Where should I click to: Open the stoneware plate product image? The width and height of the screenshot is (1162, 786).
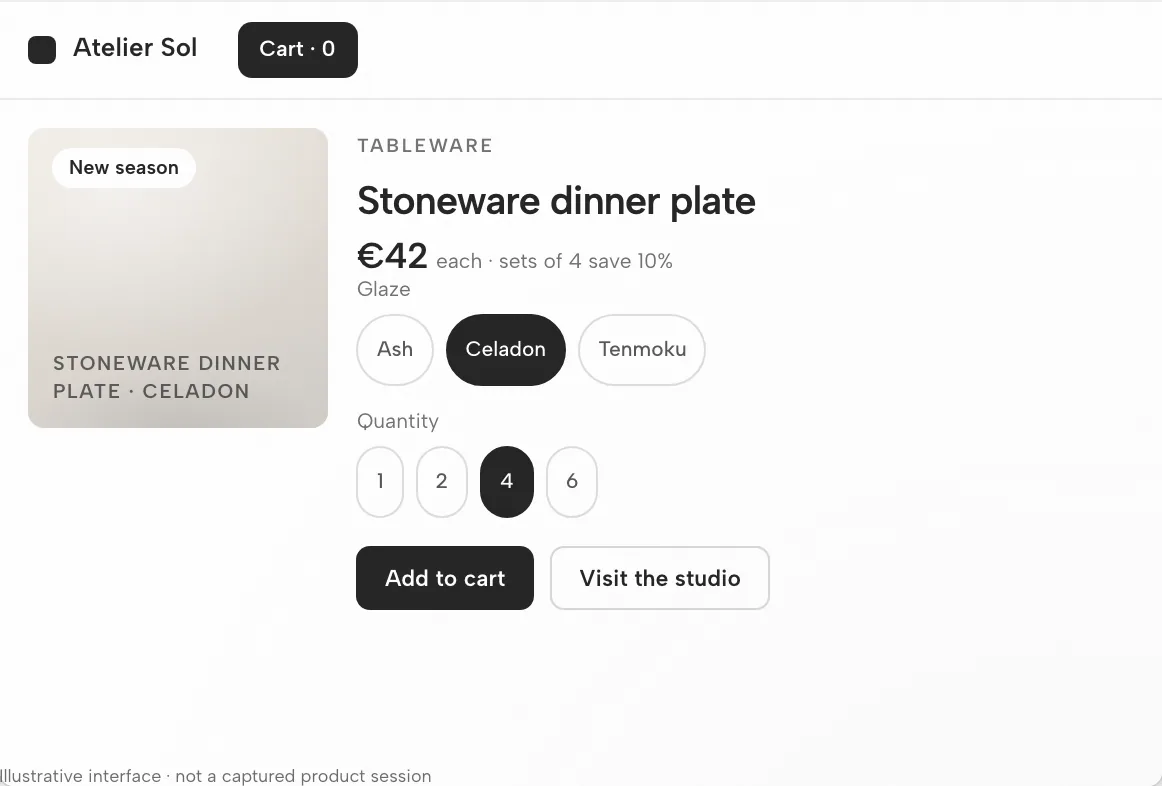(x=178, y=278)
